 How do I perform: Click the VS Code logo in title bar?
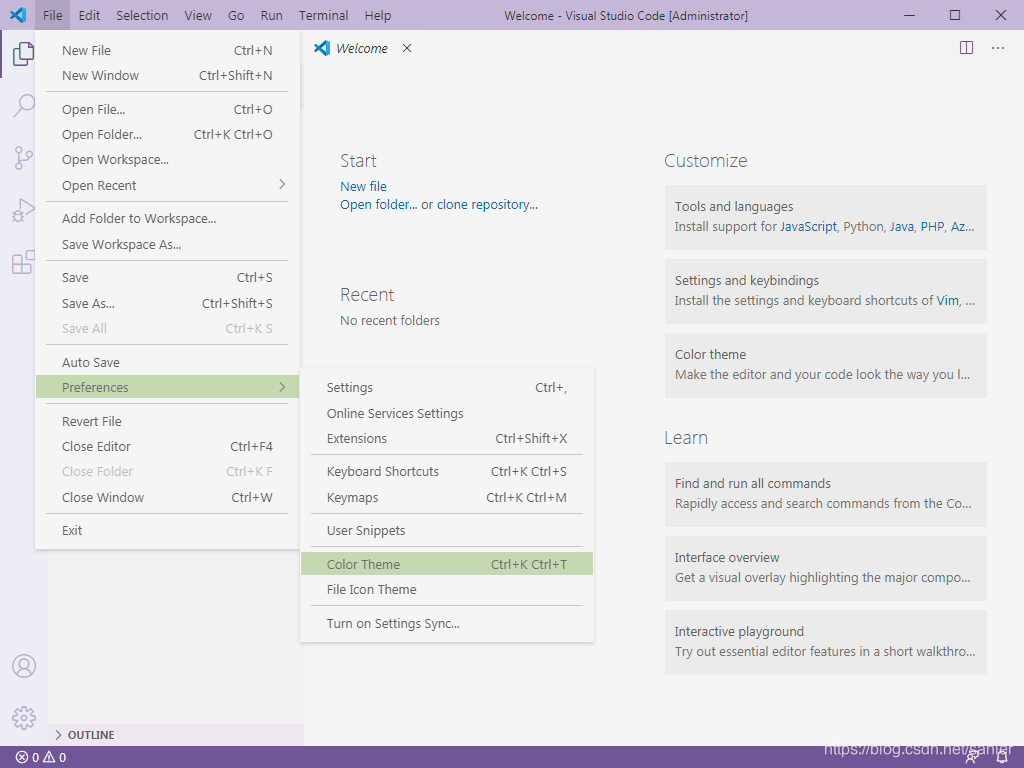[18, 14]
